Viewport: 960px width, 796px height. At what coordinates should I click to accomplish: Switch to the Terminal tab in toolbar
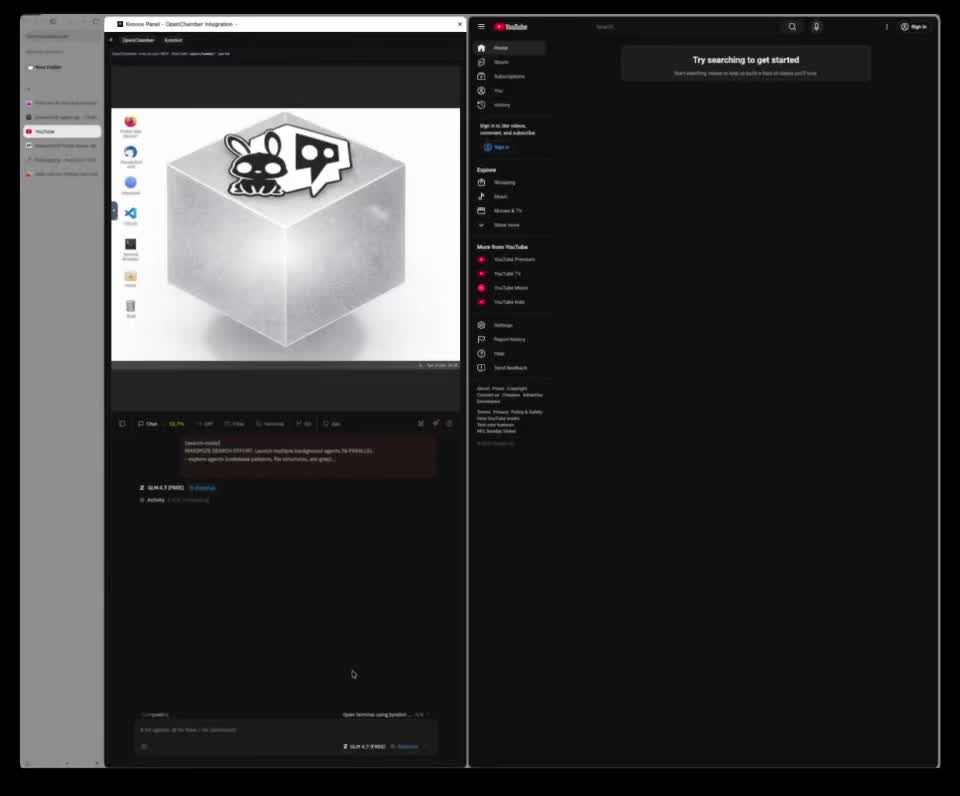pyautogui.click(x=270, y=424)
